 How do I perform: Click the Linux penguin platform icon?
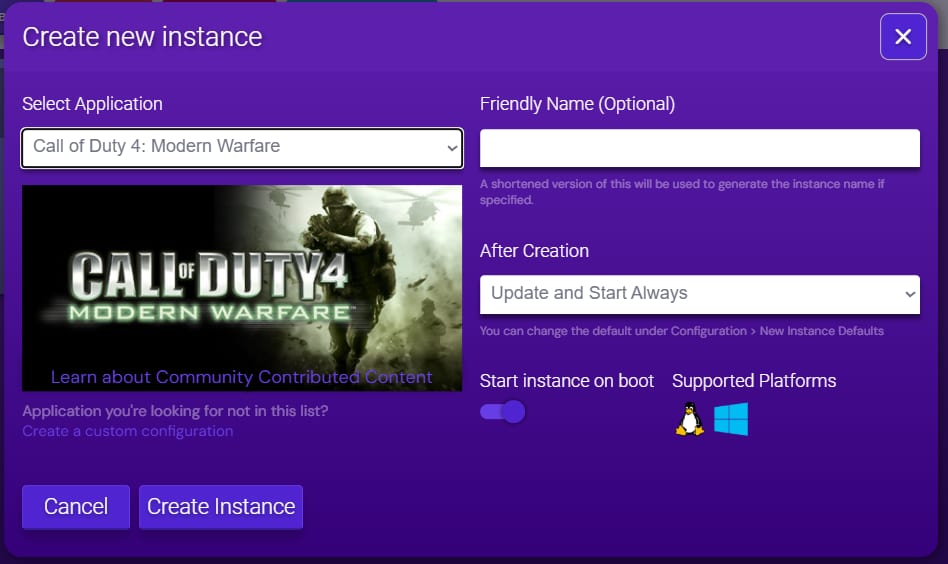pyautogui.click(x=689, y=419)
